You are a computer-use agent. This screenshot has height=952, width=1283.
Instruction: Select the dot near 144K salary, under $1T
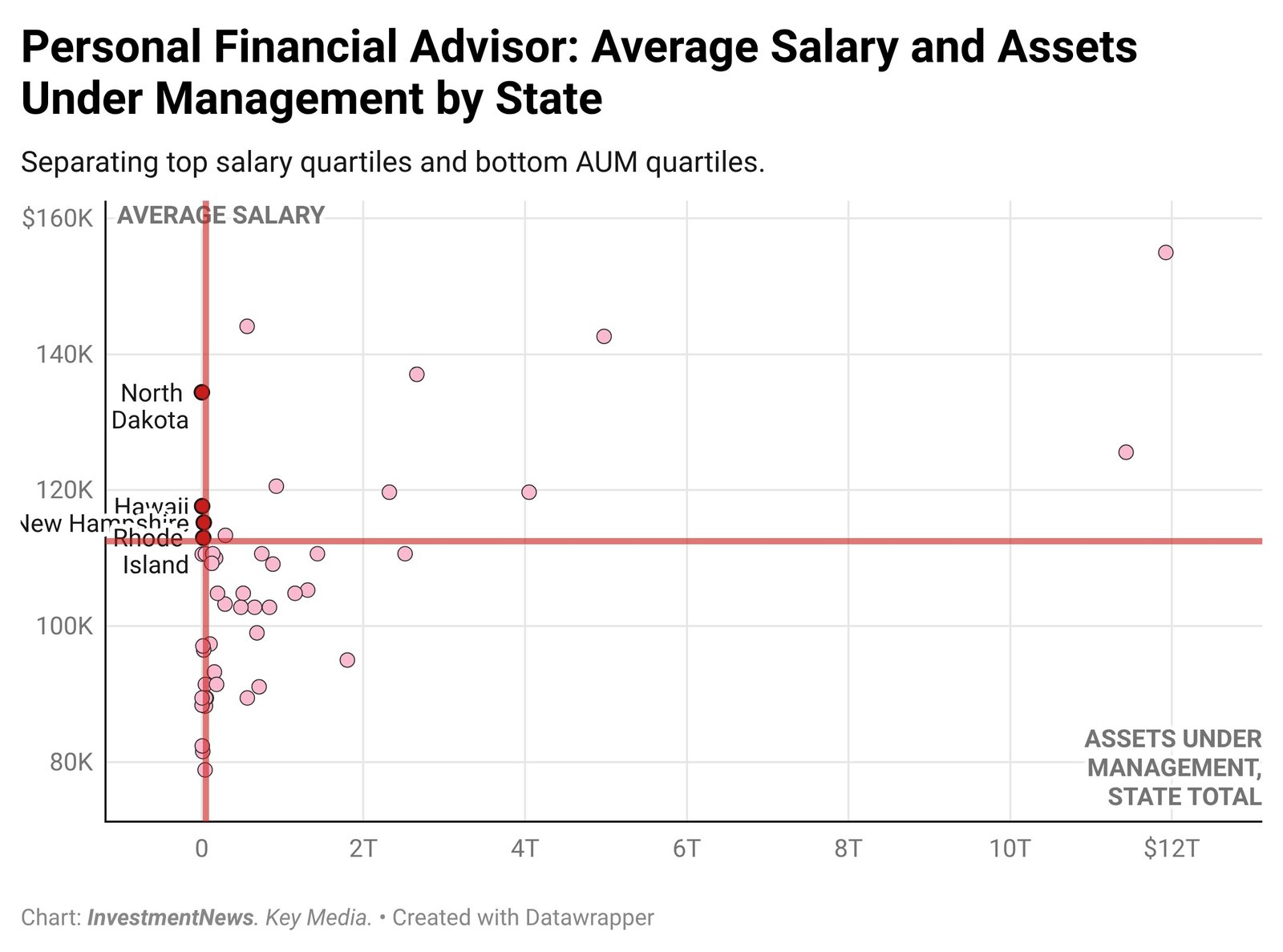pyautogui.click(x=247, y=326)
